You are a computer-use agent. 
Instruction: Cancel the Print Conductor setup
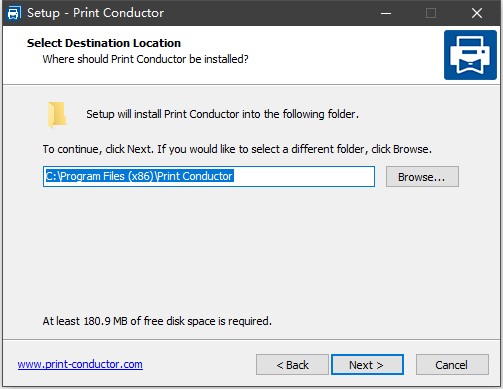452,365
